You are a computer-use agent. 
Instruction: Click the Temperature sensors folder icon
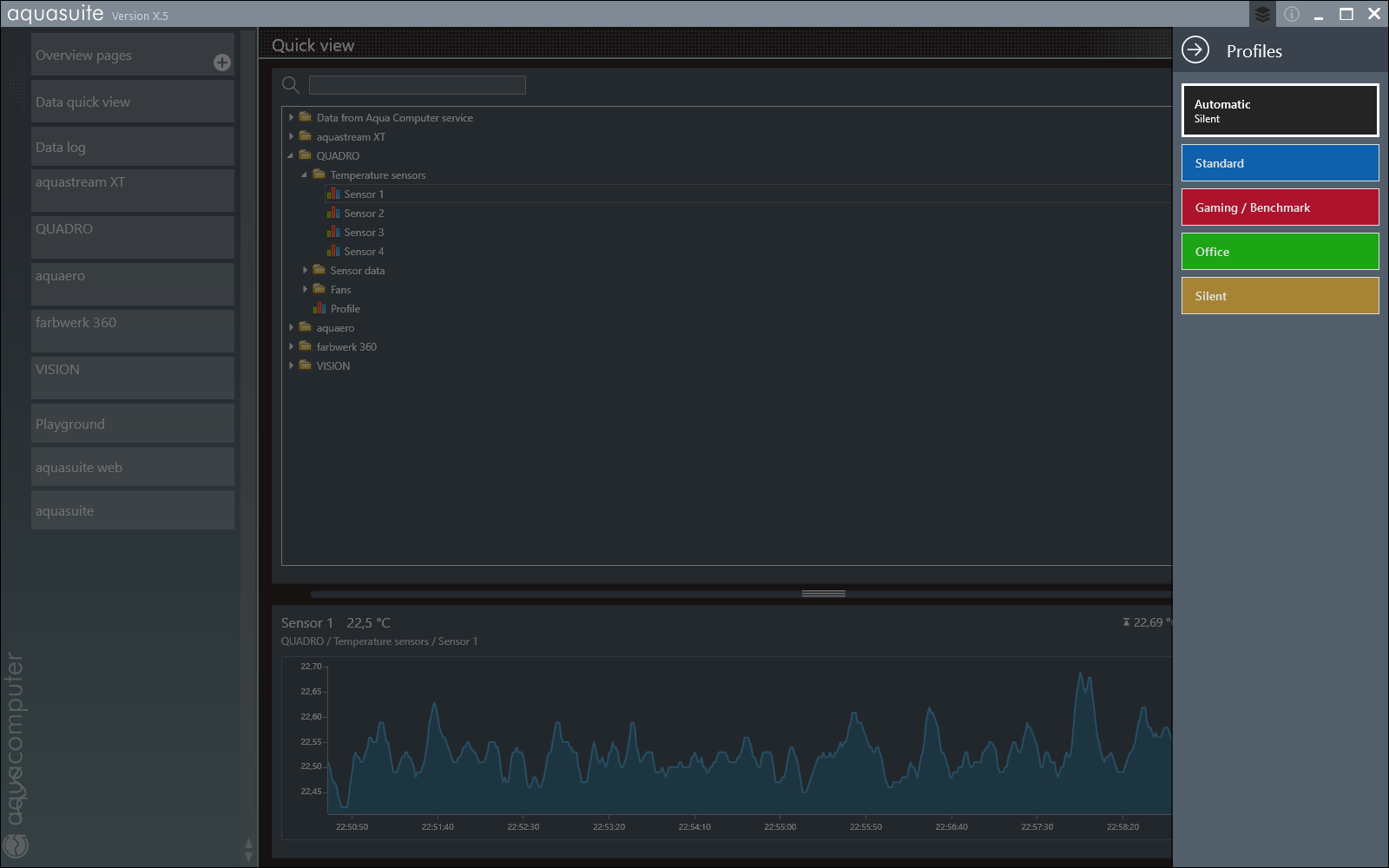click(319, 174)
